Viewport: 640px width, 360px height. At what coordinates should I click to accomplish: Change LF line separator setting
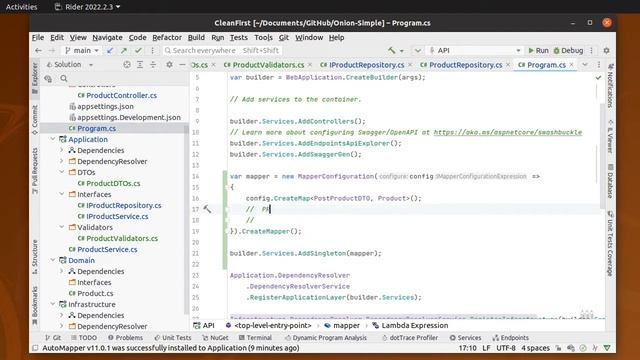coord(486,348)
